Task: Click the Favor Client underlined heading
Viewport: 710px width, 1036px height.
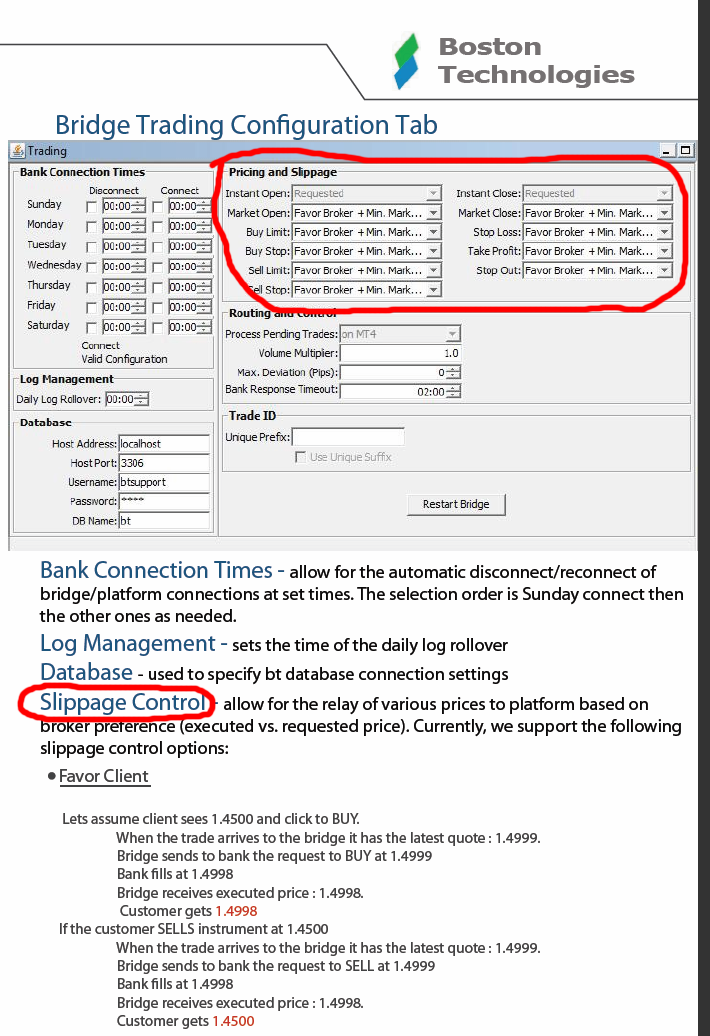Action: pyautogui.click(x=104, y=776)
